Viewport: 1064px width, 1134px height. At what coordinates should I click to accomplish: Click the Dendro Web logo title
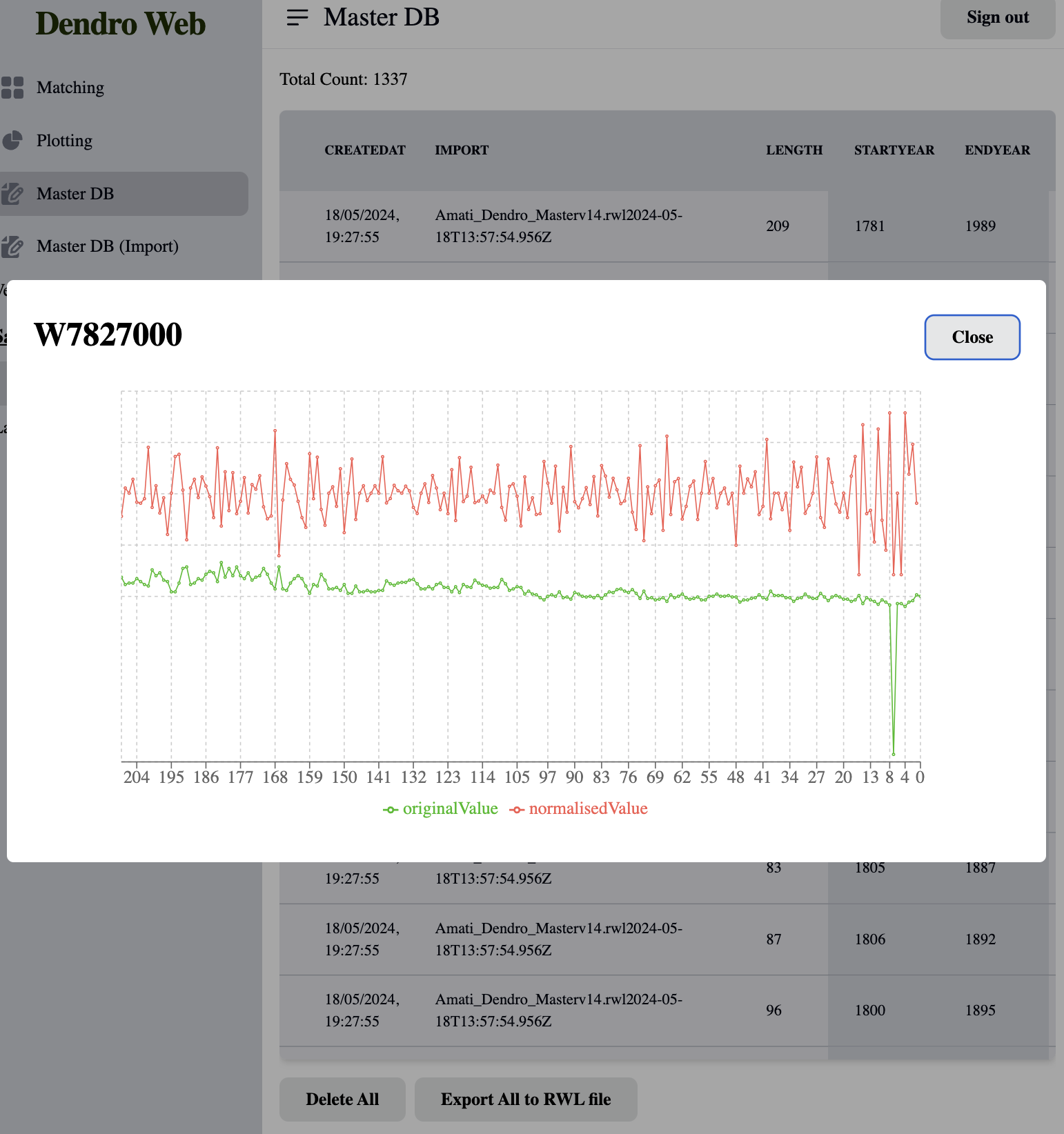click(121, 23)
